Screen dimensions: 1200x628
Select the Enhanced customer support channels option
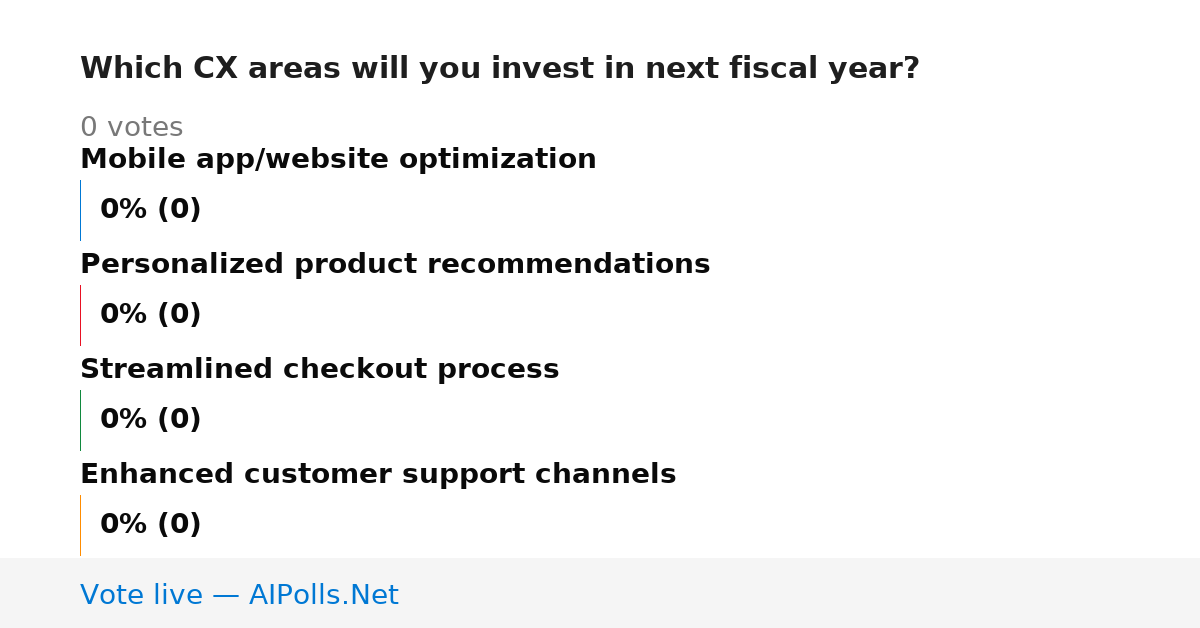[378, 475]
